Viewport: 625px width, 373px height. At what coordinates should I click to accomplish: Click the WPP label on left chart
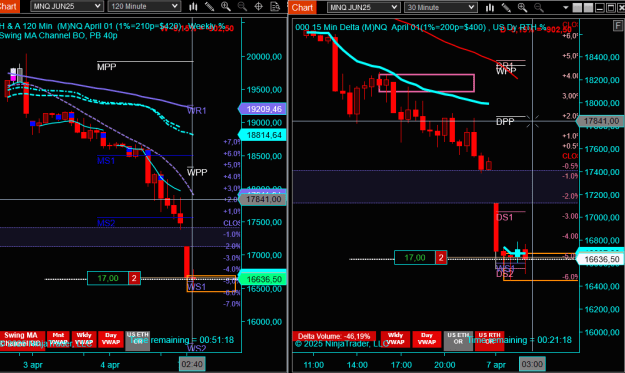click(197, 172)
